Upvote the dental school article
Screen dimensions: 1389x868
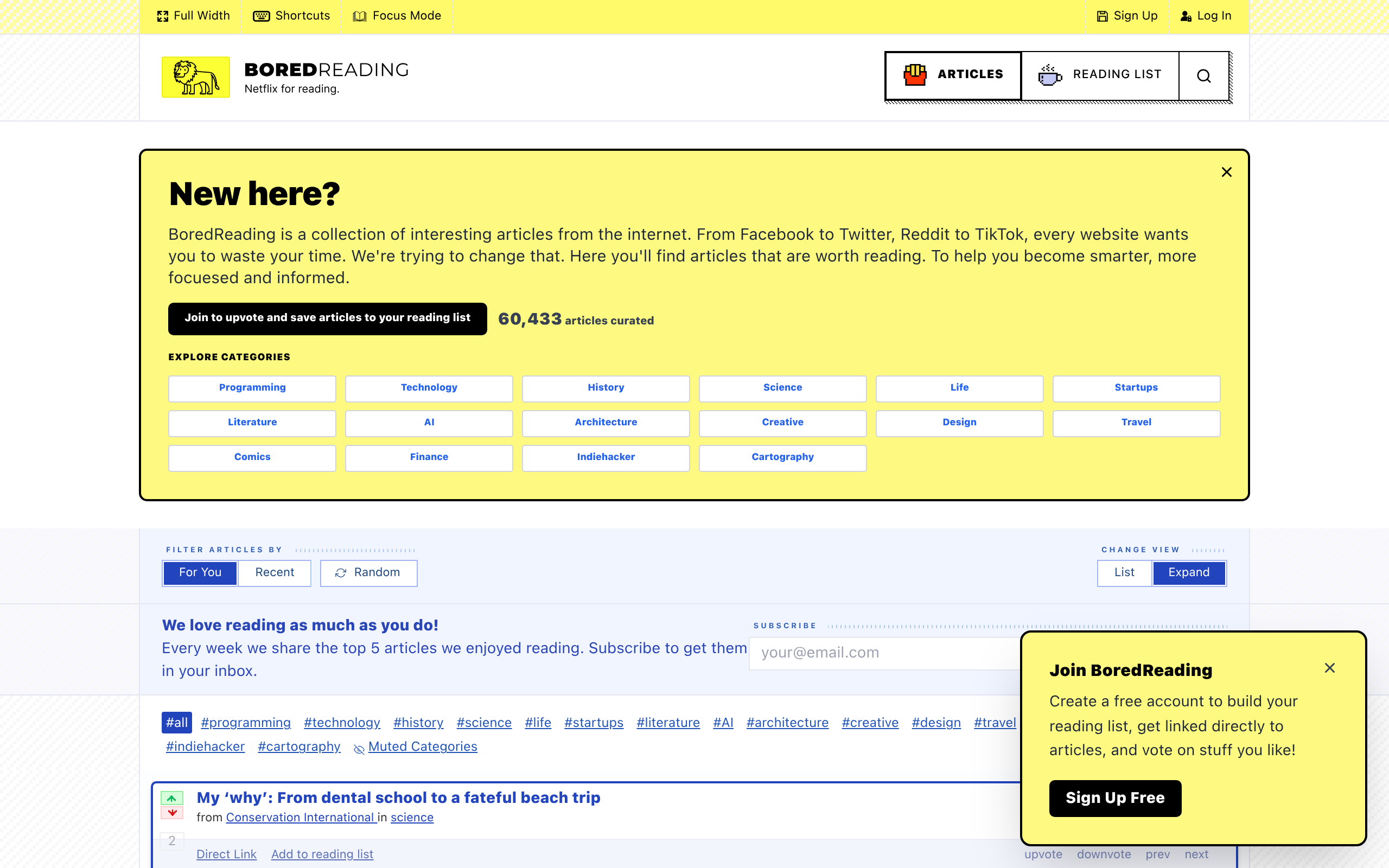point(171,798)
